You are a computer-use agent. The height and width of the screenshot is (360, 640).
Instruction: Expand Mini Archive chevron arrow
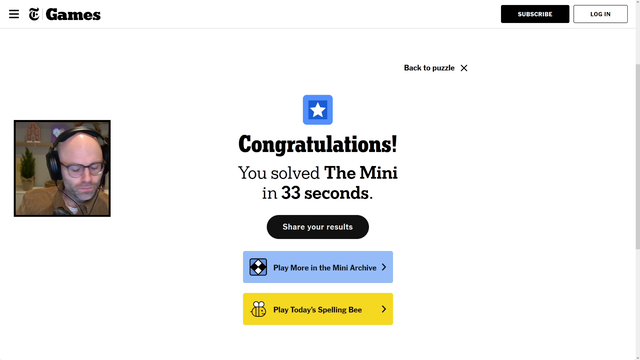pyautogui.click(x=384, y=267)
